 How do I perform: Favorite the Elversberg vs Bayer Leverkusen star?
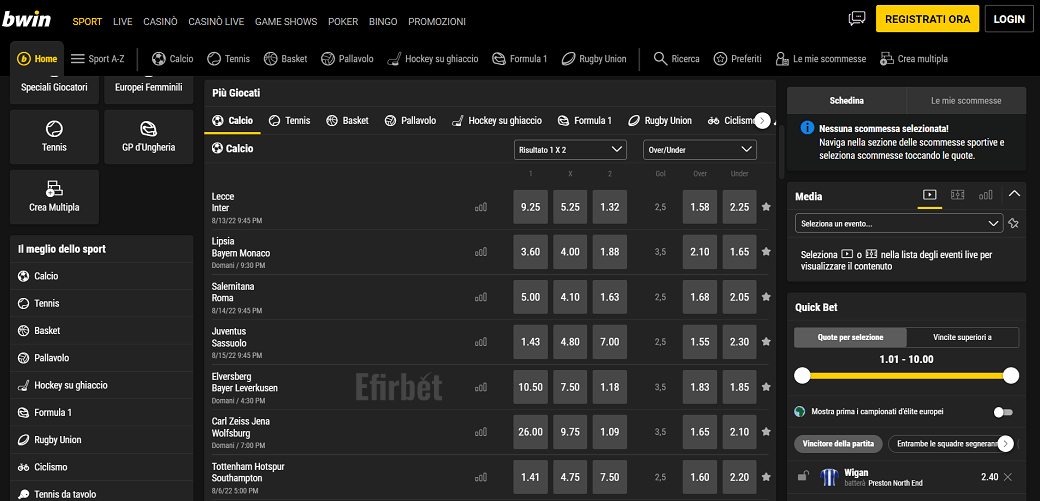click(766, 387)
